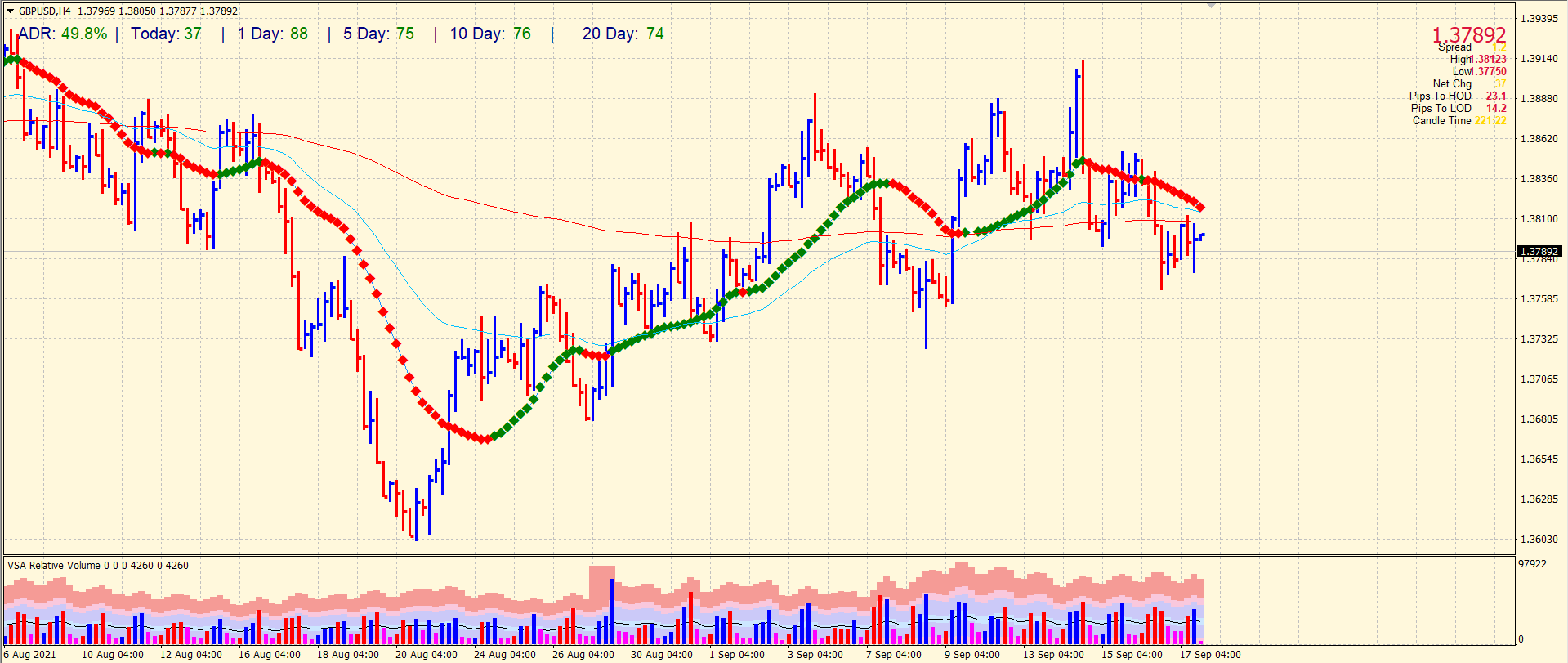Click the 10 Day: 76 range label
This screenshot has width=1568, height=663.
[x=490, y=34]
